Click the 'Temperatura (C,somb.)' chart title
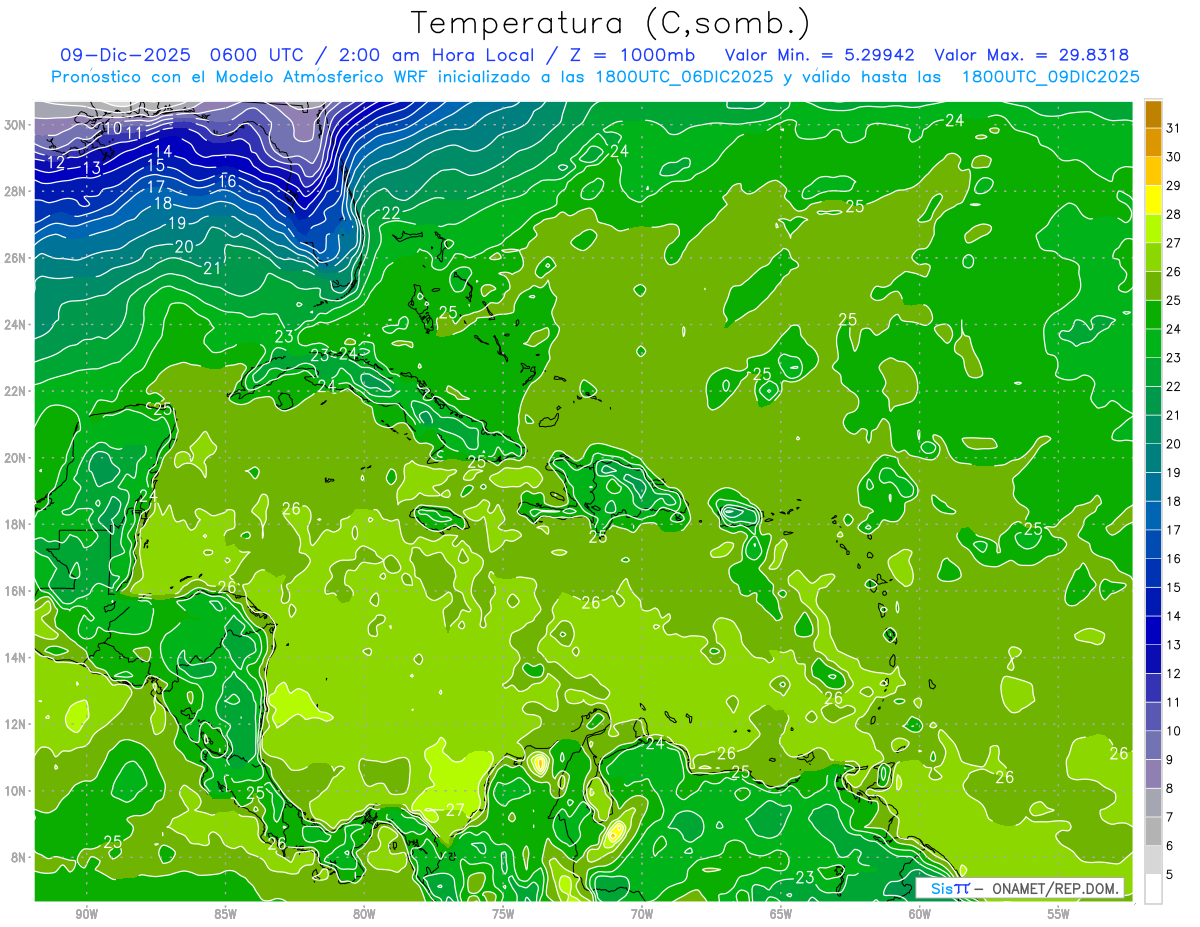 click(611, 23)
